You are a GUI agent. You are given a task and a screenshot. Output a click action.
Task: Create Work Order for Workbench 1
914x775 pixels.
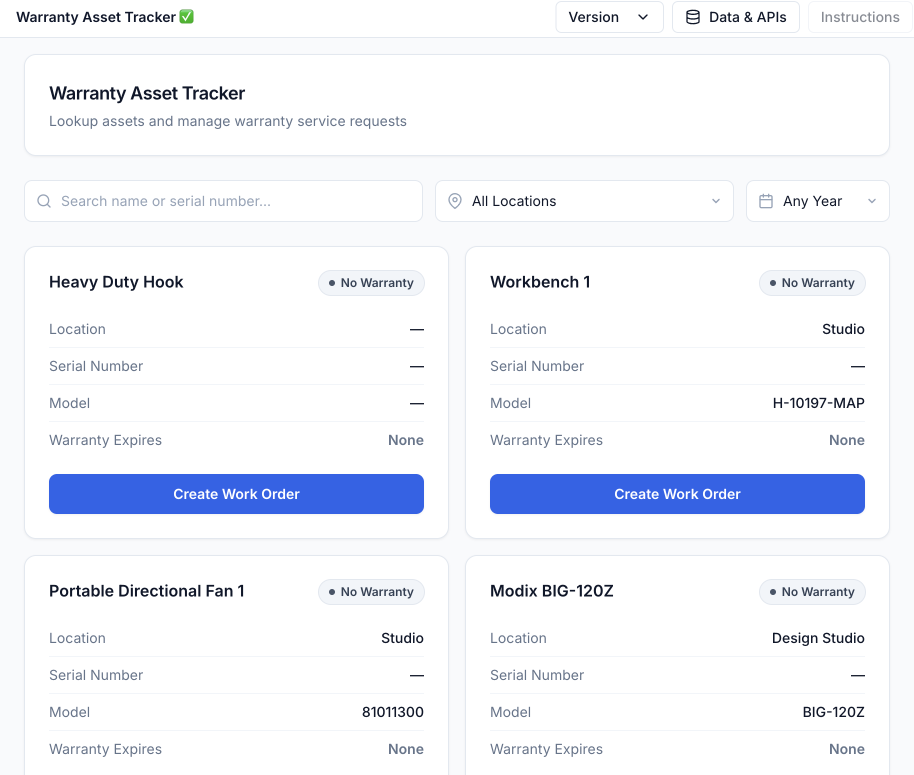(677, 494)
